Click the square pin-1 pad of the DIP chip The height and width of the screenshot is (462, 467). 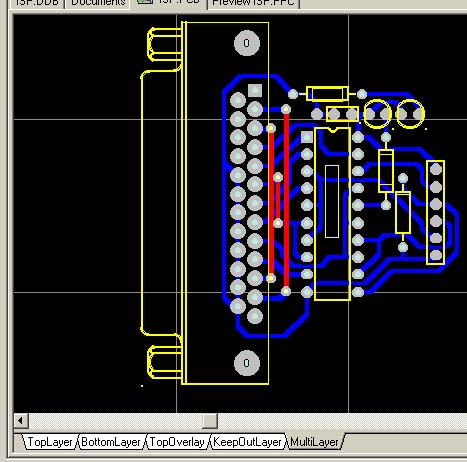coord(307,137)
